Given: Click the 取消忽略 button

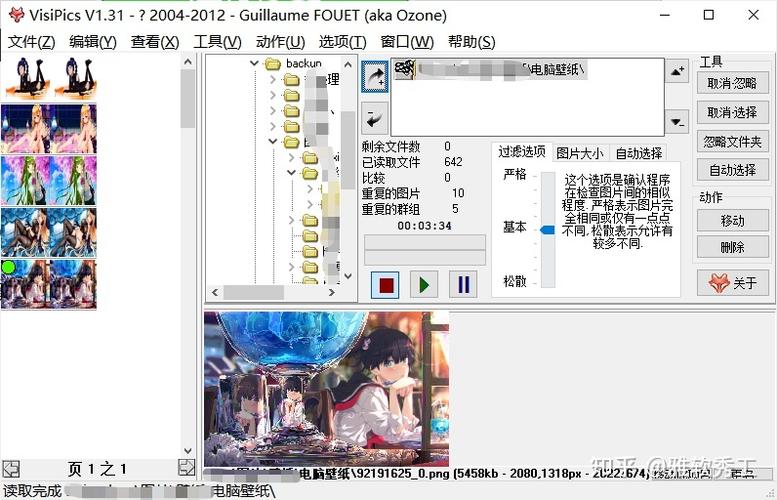Looking at the screenshot, I should tap(732, 83).
